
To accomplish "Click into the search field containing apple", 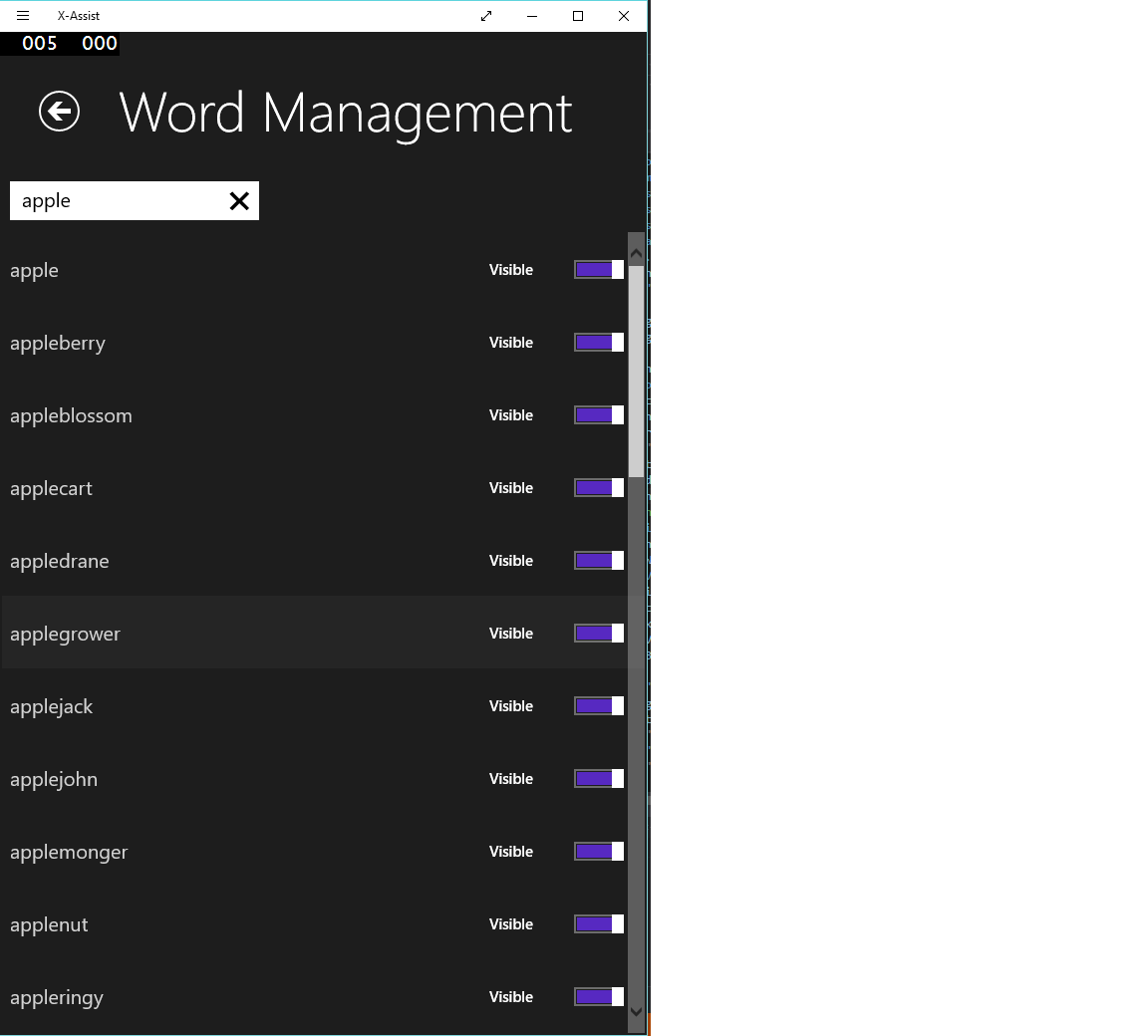I will coord(135,200).
